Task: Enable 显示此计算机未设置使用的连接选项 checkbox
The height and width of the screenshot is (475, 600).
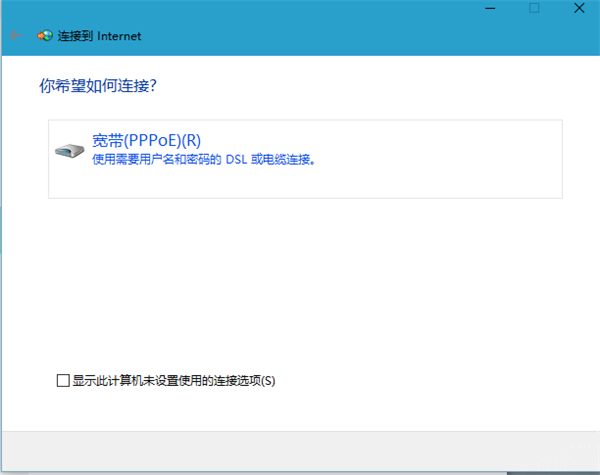Action: pyautogui.click(x=63, y=380)
